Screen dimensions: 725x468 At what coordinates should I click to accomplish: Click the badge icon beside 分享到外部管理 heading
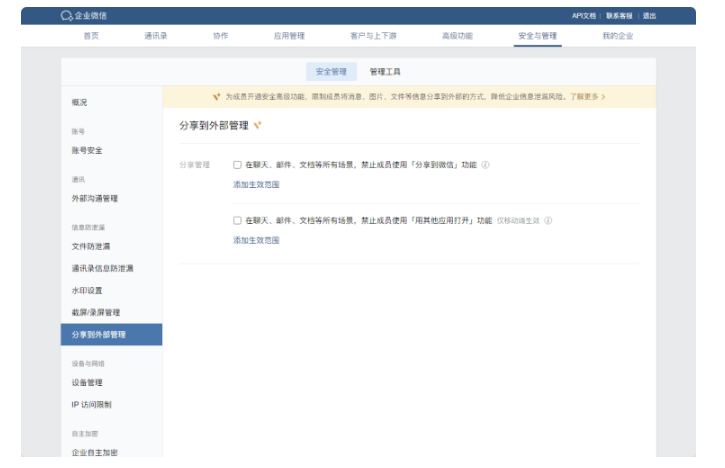coord(257,126)
